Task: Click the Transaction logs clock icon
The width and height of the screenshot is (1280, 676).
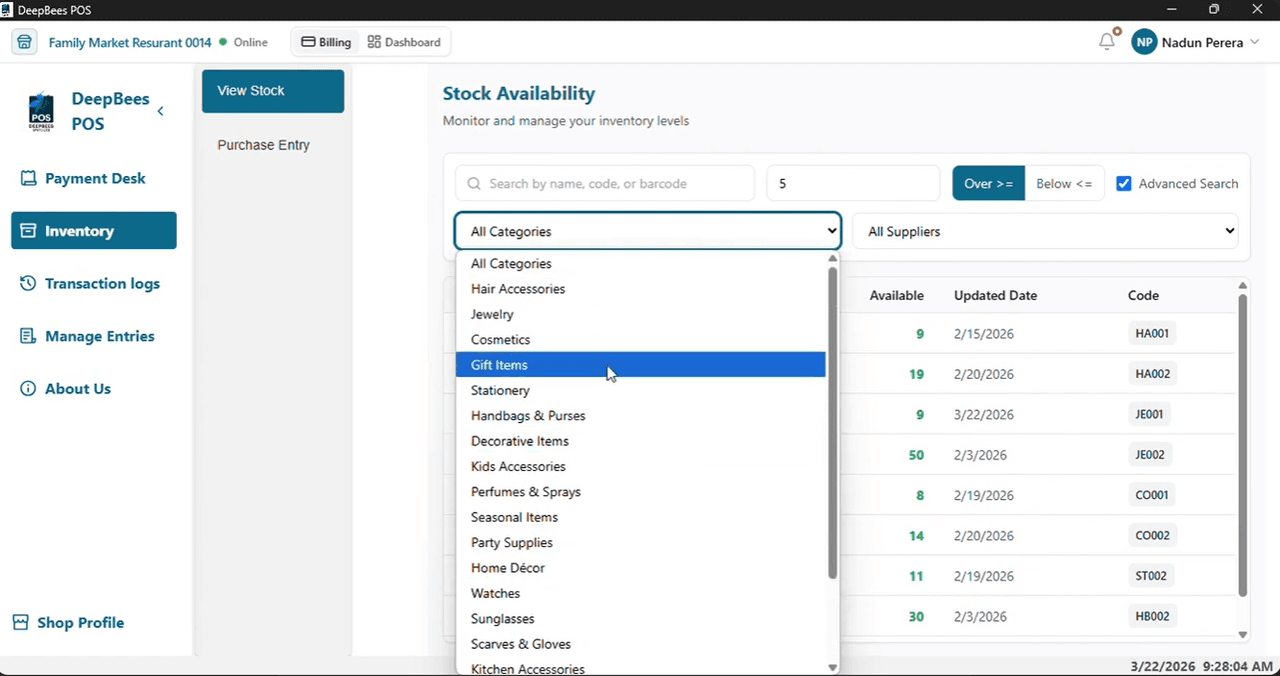Action: pos(28,283)
